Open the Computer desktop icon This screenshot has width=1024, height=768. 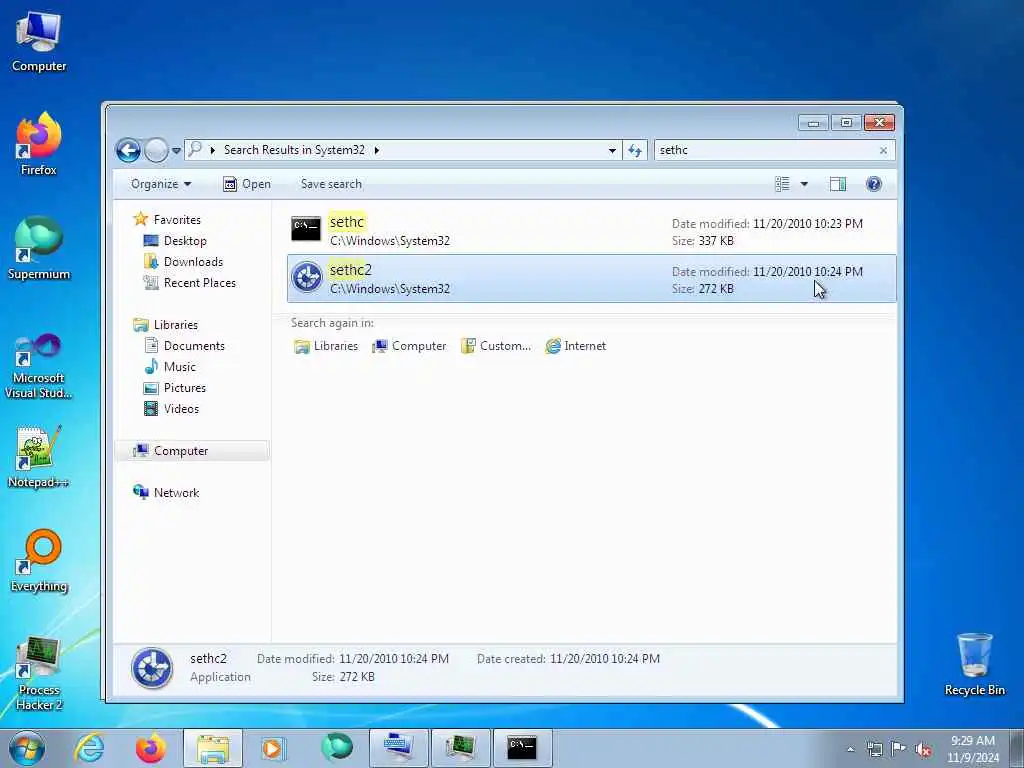39,42
